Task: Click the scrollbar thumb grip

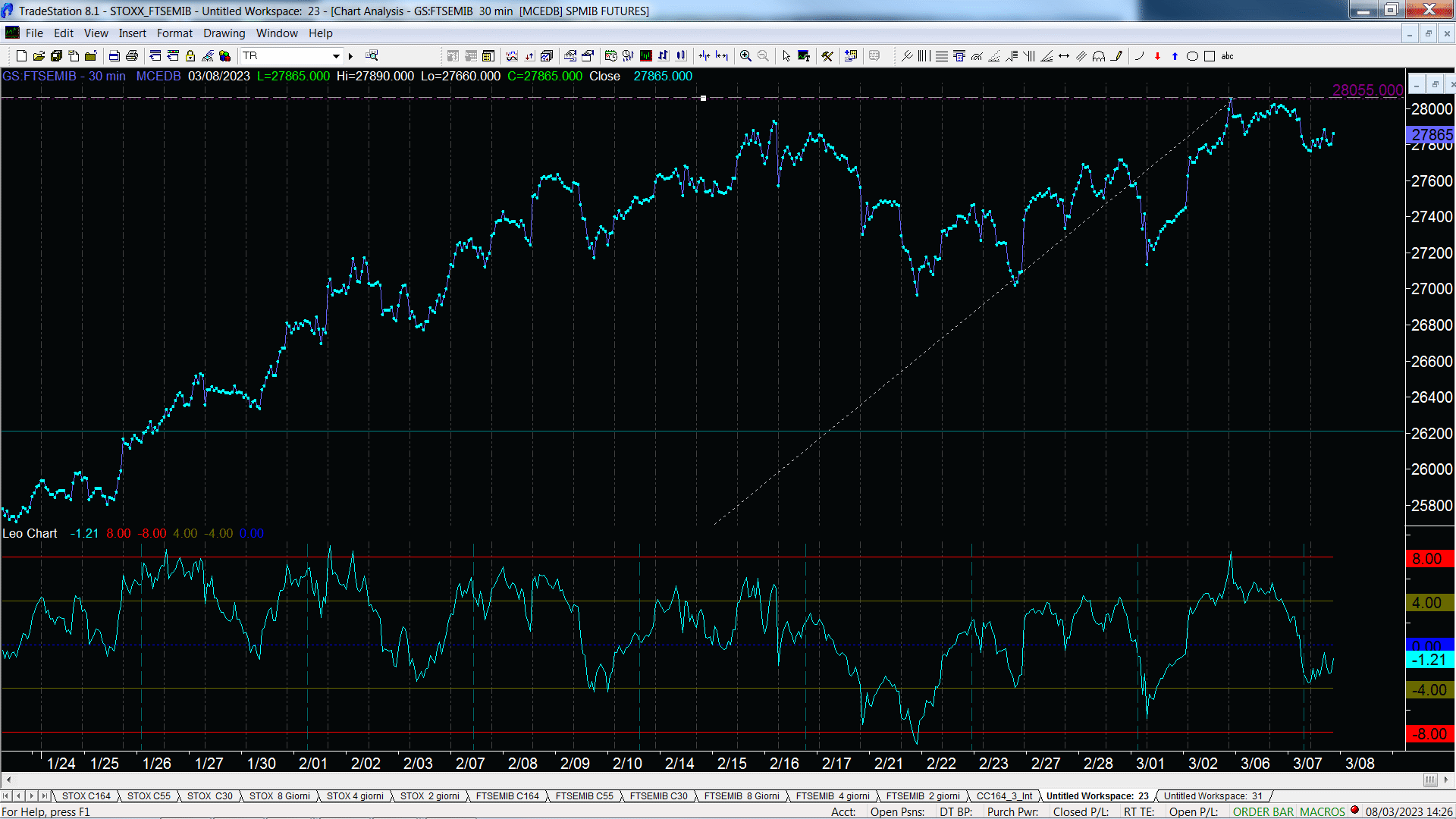Action: coord(1430,780)
